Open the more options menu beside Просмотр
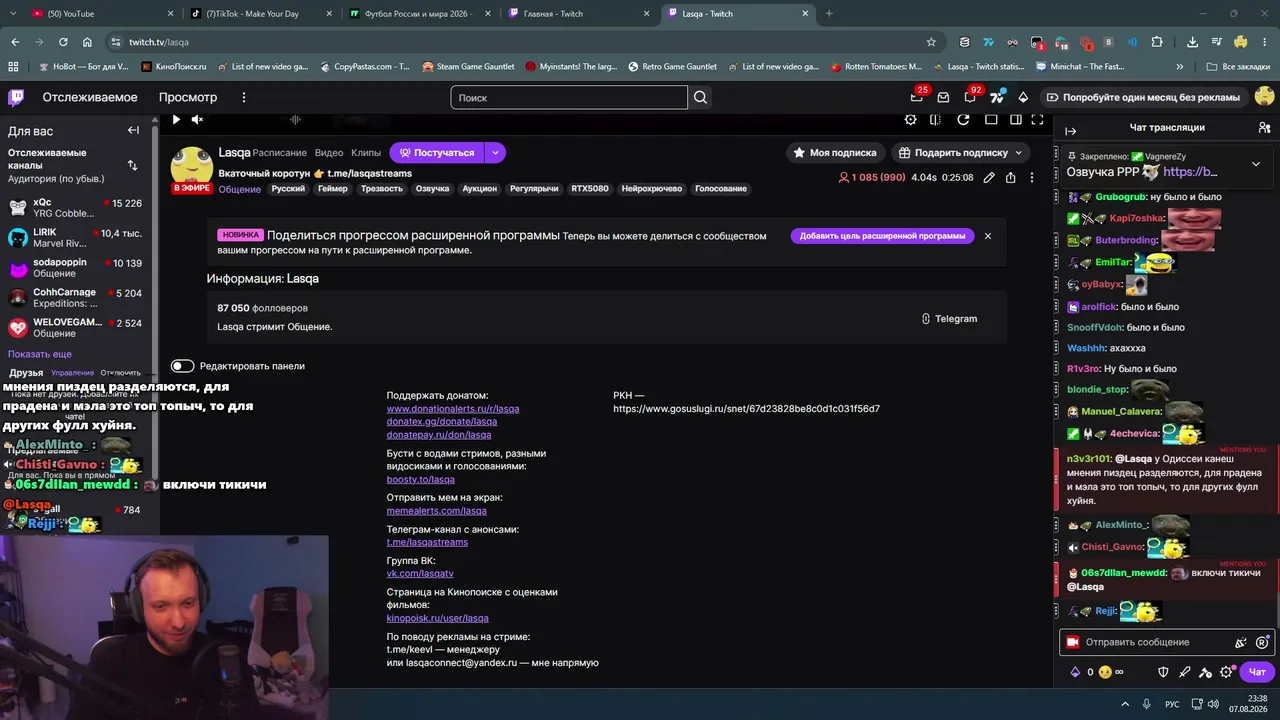 243,97
